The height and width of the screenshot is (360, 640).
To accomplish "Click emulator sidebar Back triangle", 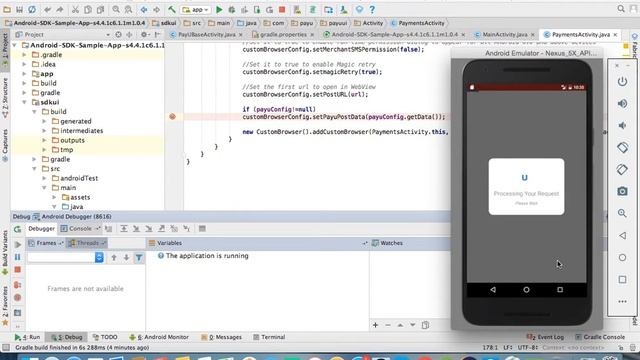I will [622, 236].
